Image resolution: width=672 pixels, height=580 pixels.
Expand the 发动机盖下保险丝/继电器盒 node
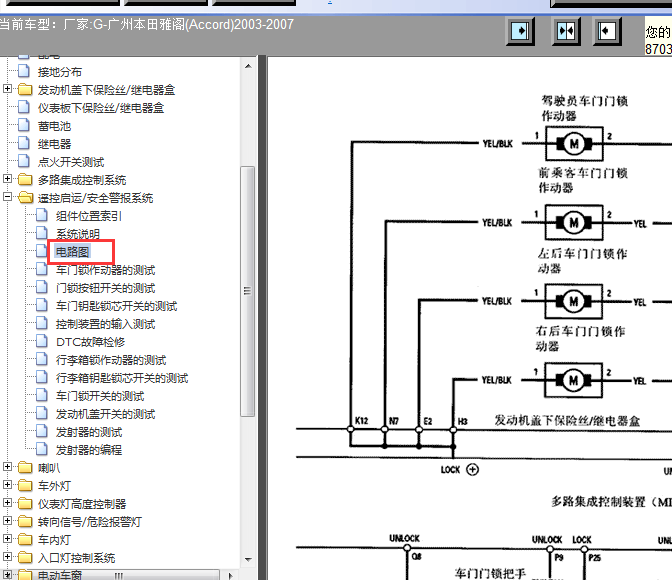(8, 90)
